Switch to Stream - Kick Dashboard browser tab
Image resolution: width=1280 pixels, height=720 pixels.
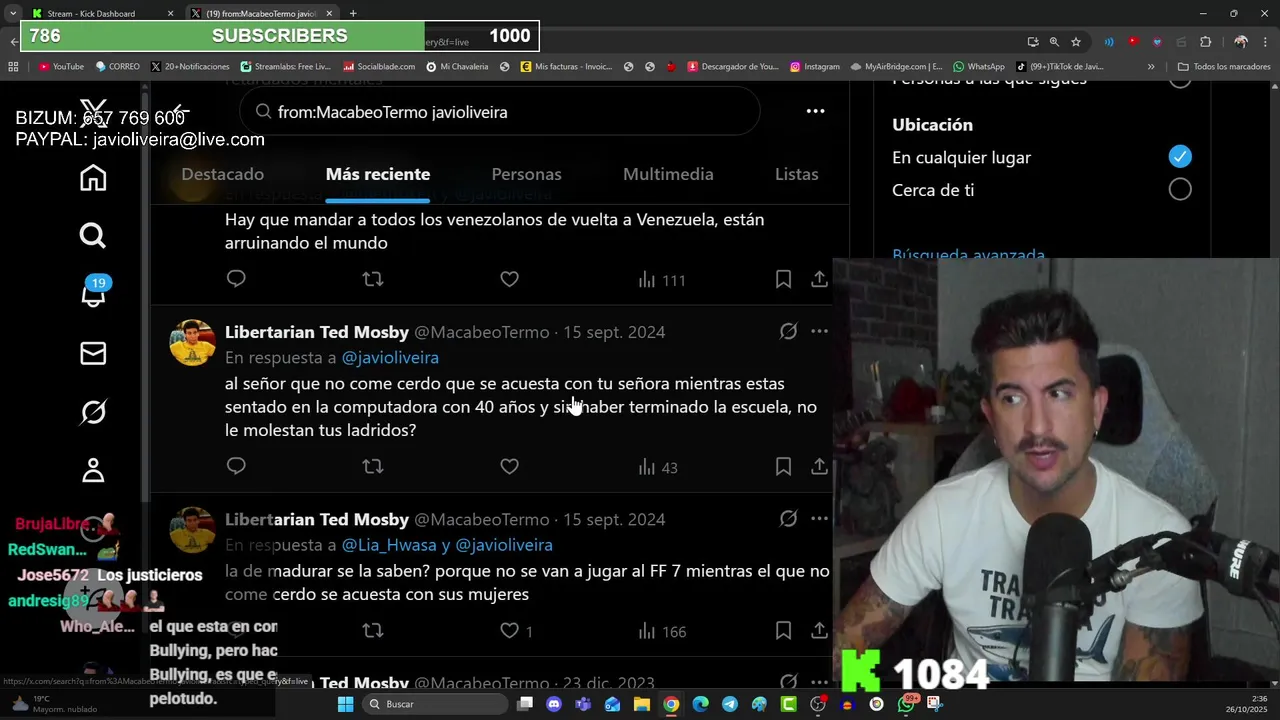100,14
